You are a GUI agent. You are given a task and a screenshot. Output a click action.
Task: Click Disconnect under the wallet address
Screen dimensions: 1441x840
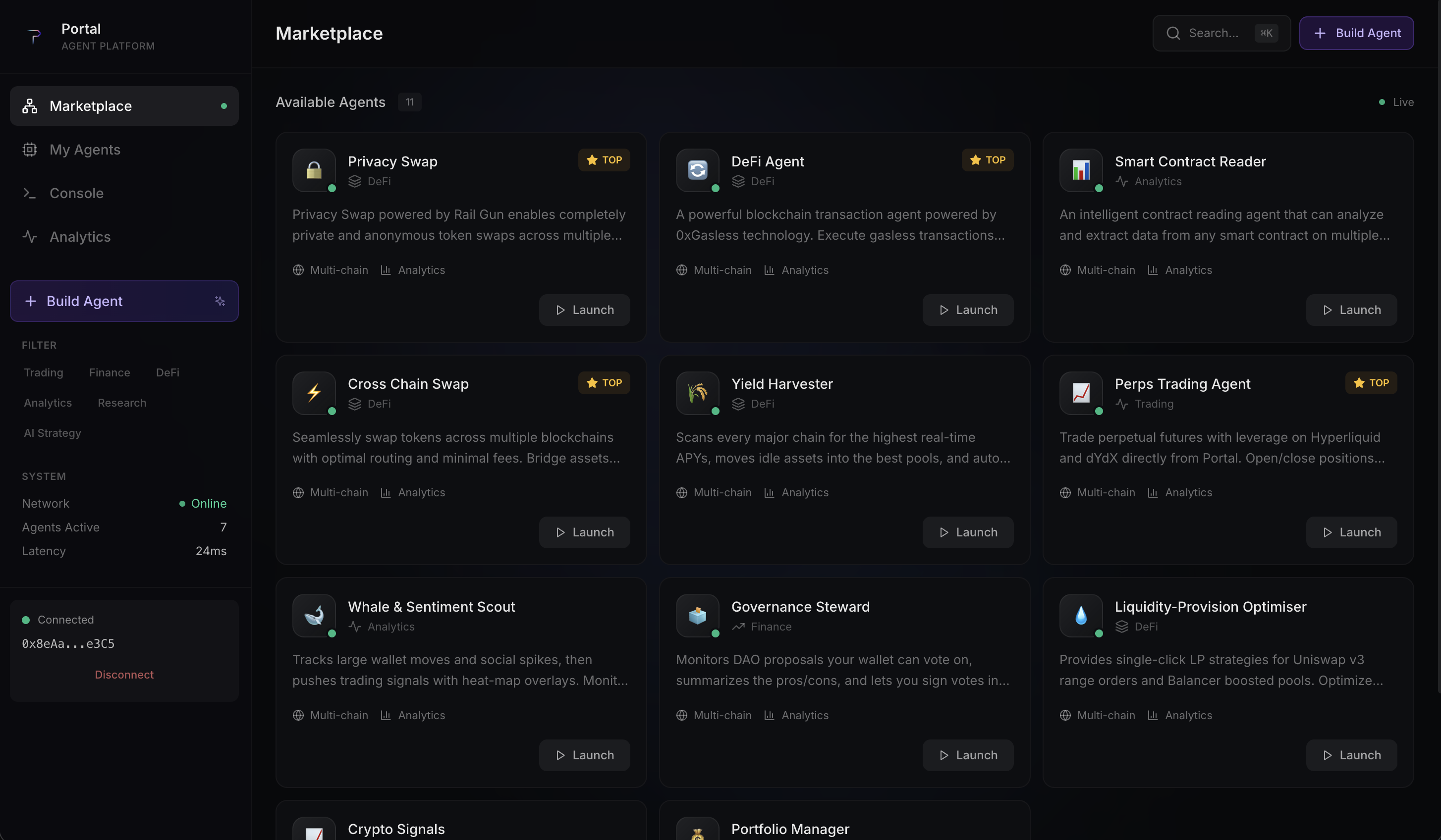point(124,674)
